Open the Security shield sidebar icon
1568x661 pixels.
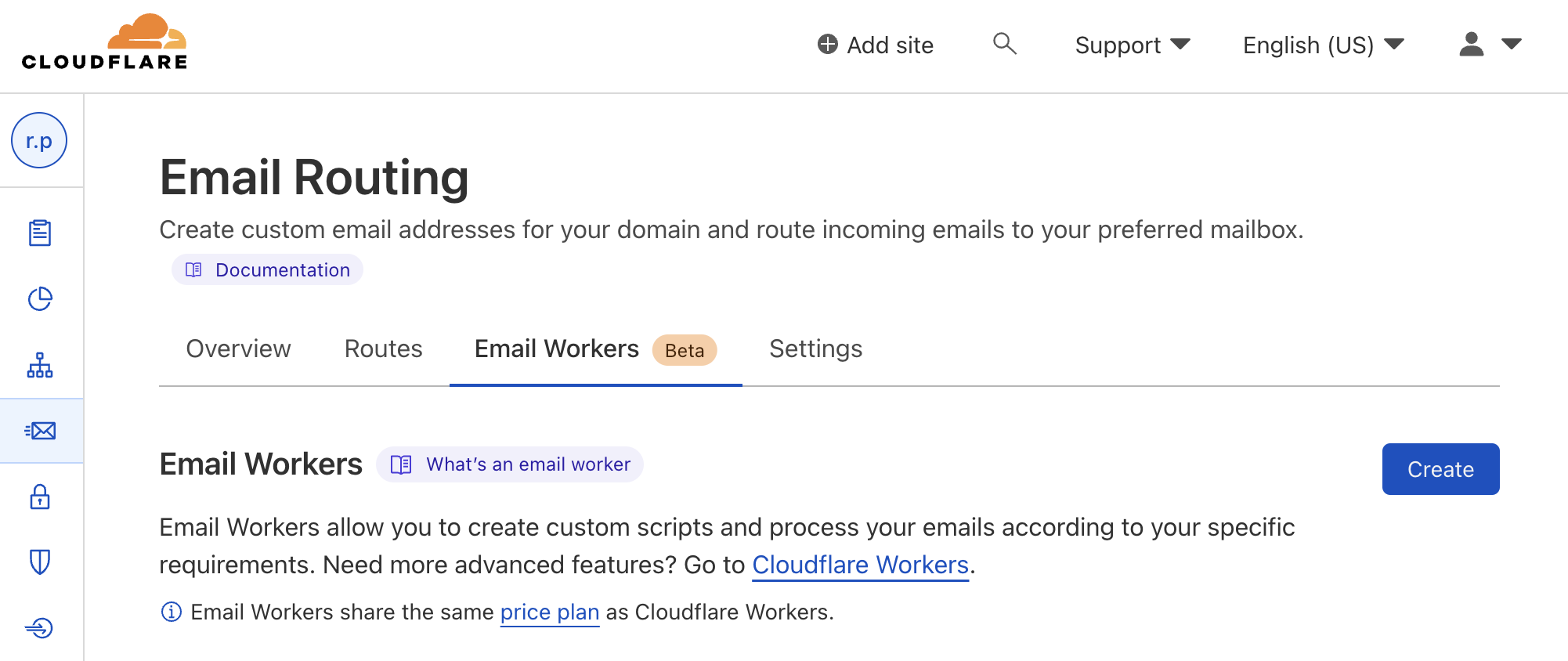(x=41, y=562)
